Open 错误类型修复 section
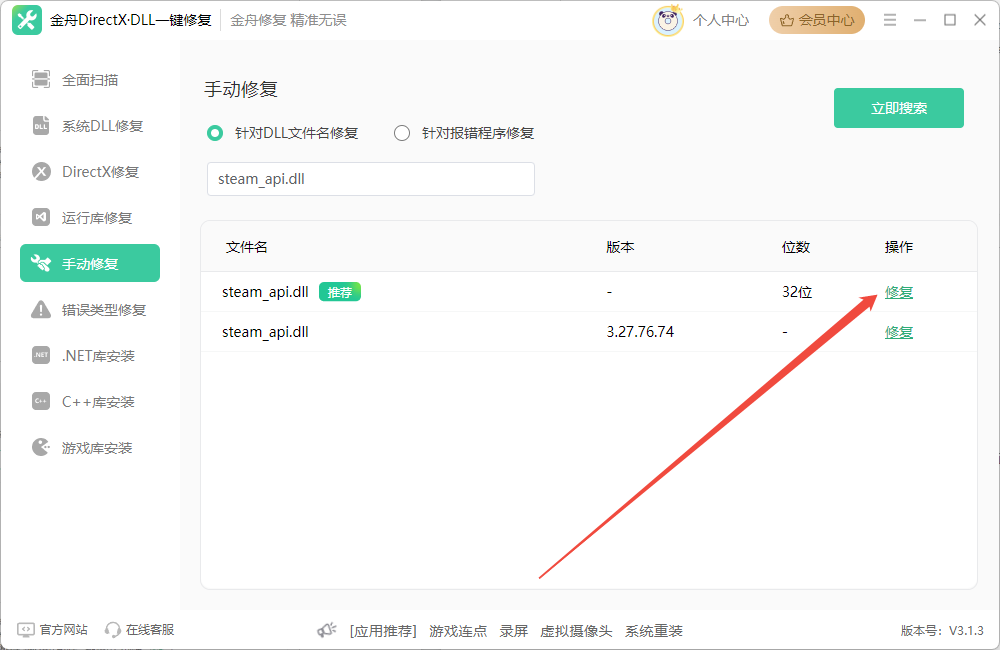Image resolution: width=1000 pixels, height=650 pixels. (90, 309)
